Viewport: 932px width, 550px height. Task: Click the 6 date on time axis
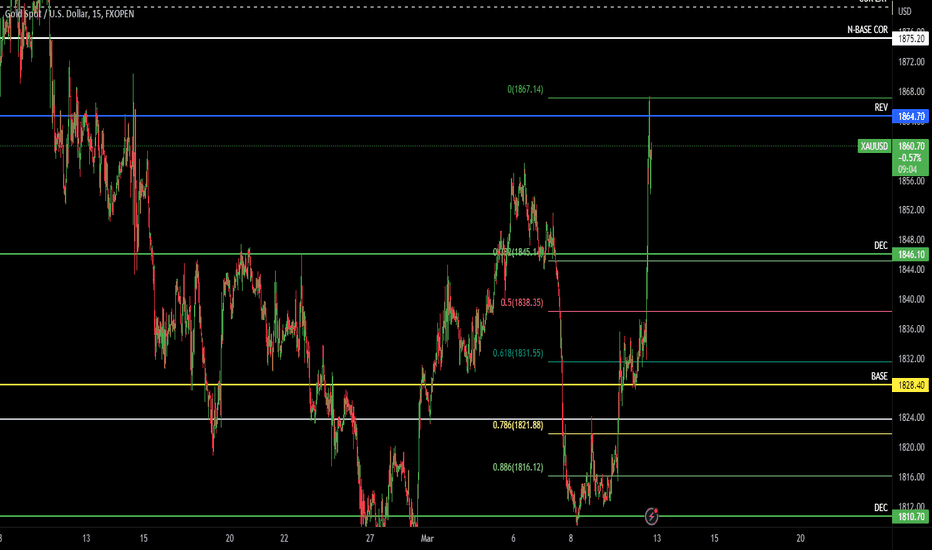click(x=513, y=539)
